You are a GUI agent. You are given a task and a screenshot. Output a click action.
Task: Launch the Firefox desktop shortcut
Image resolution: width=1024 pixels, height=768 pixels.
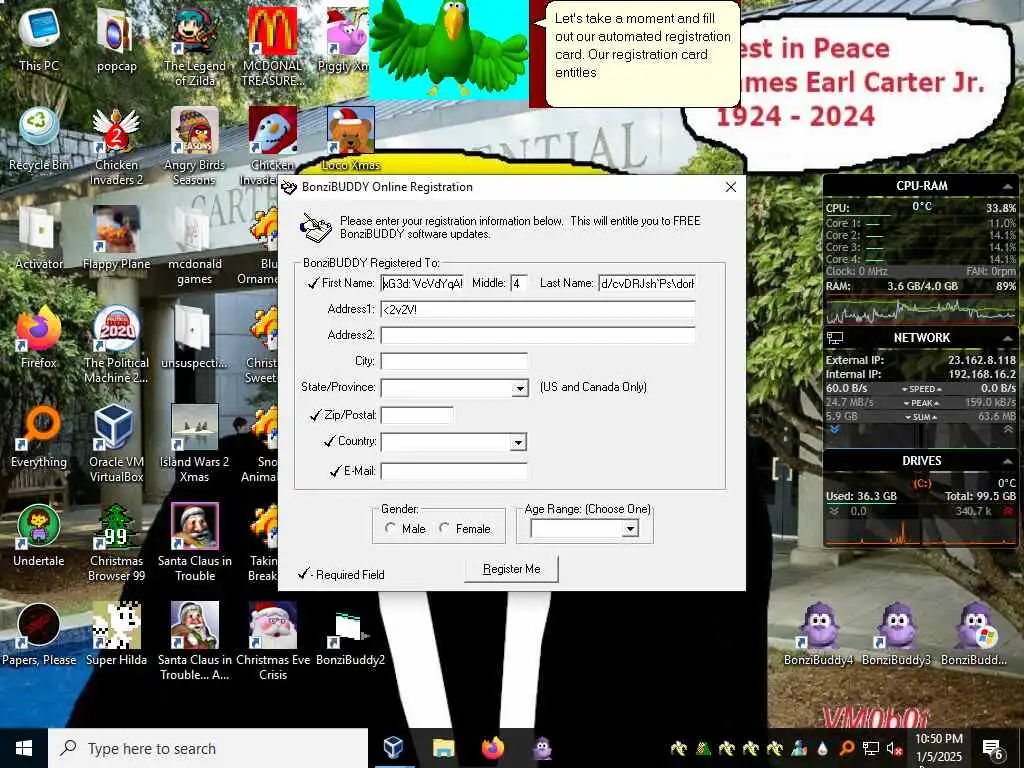39,337
